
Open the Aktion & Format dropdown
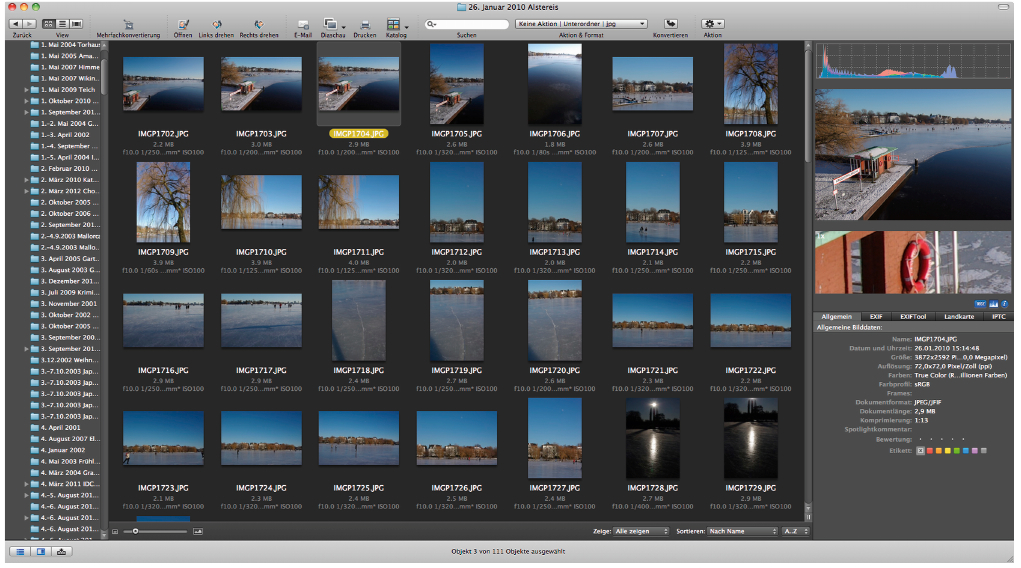tap(581, 23)
